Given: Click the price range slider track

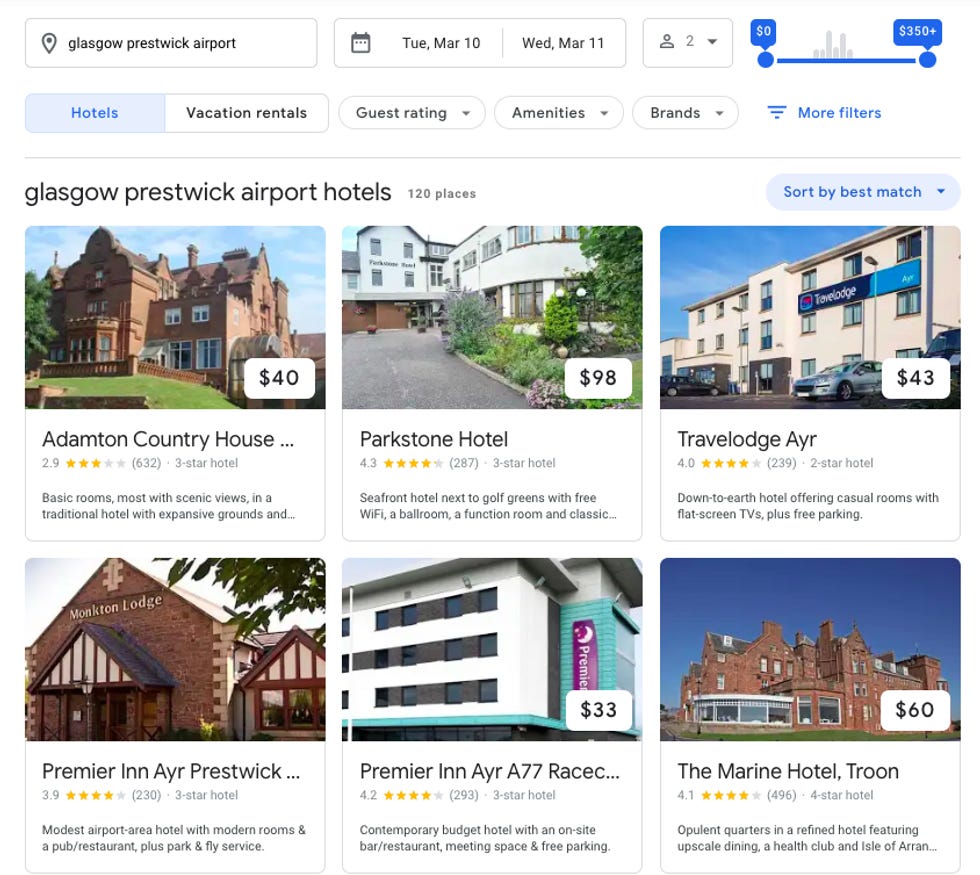Looking at the screenshot, I should (846, 61).
